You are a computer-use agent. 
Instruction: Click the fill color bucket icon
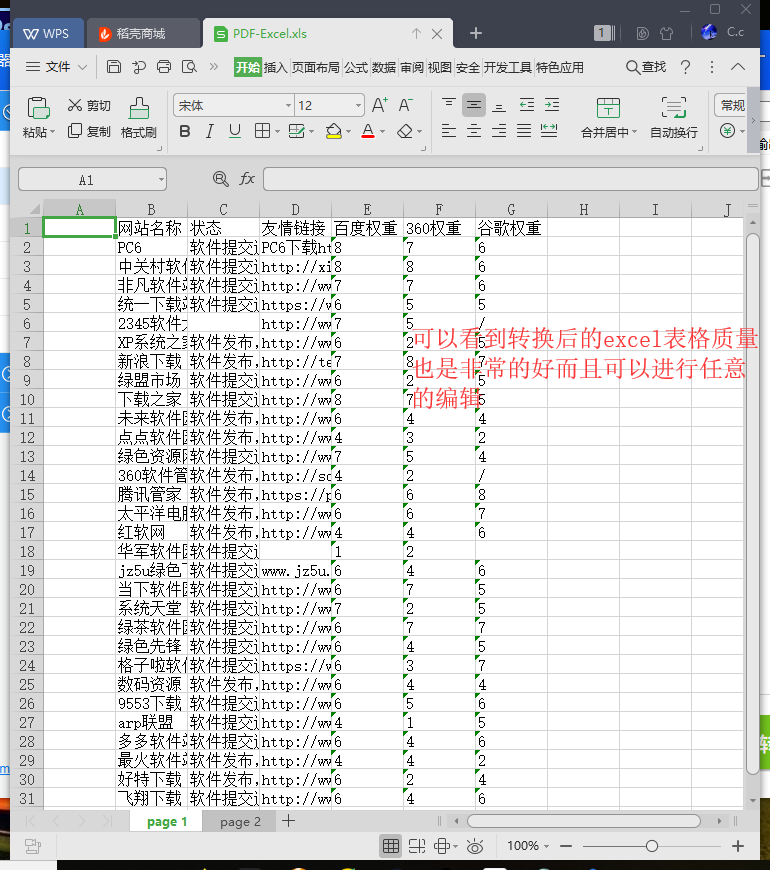click(333, 131)
